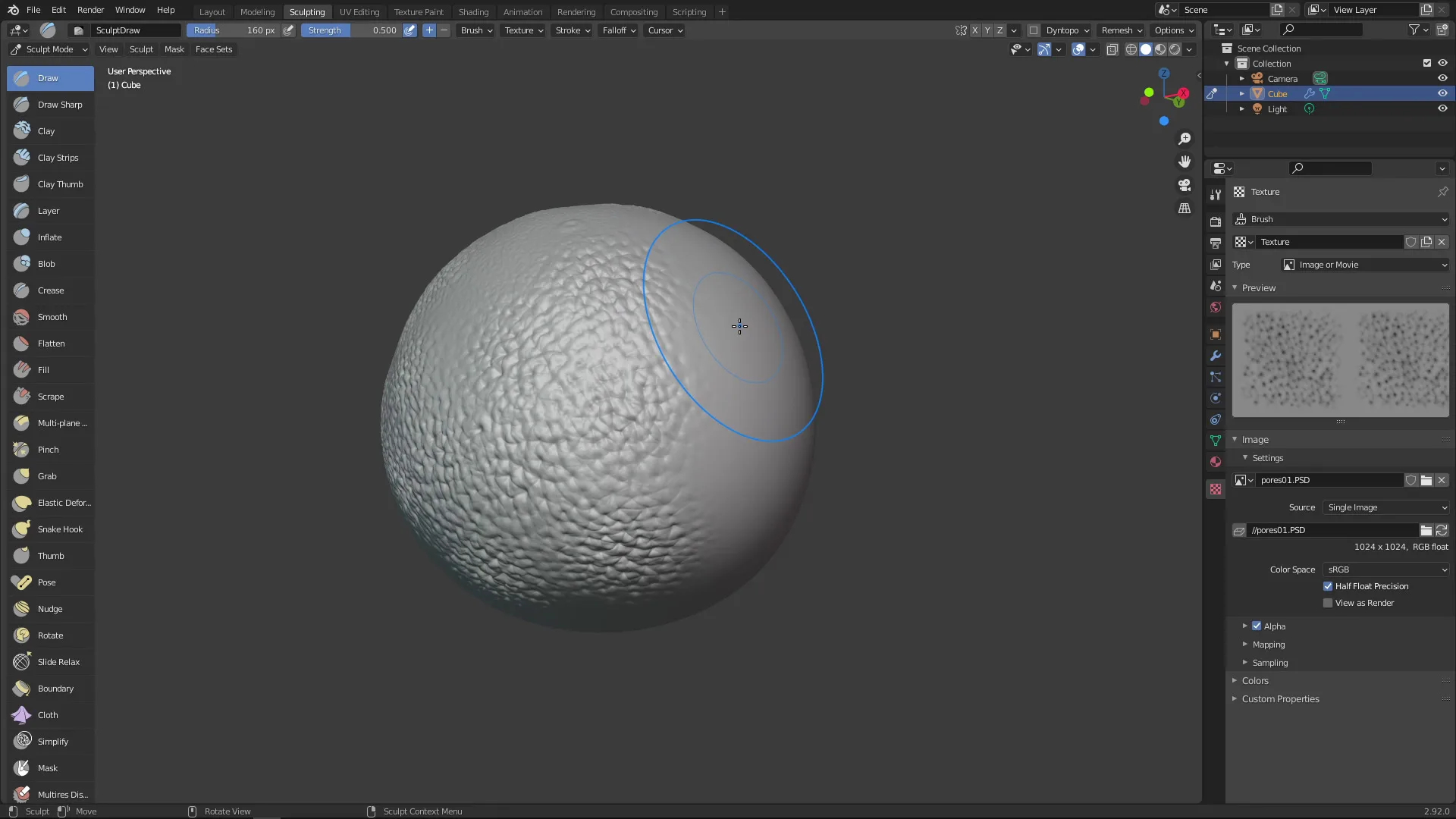This screenshot has height=819, width=1456.
Task: Open the Render menu
Action: coord(90,10)
